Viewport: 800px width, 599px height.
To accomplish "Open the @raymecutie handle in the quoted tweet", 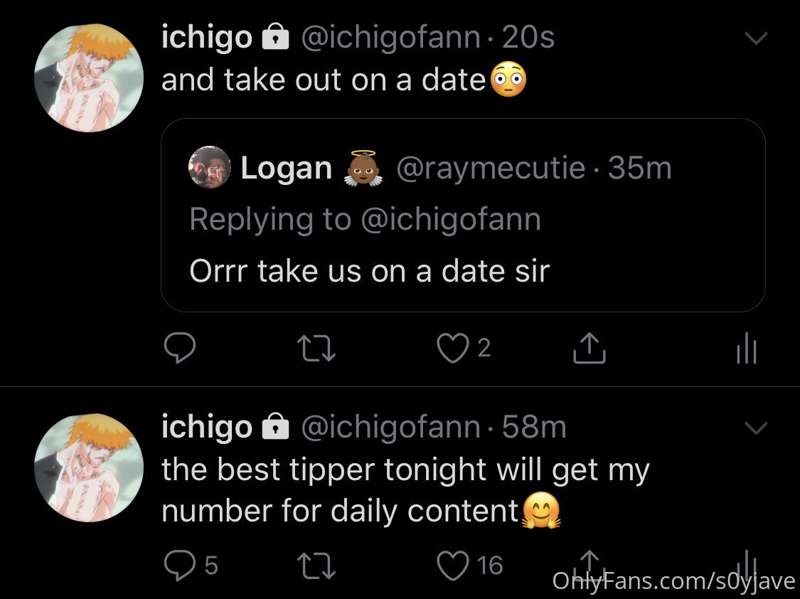I will (490, 168).
